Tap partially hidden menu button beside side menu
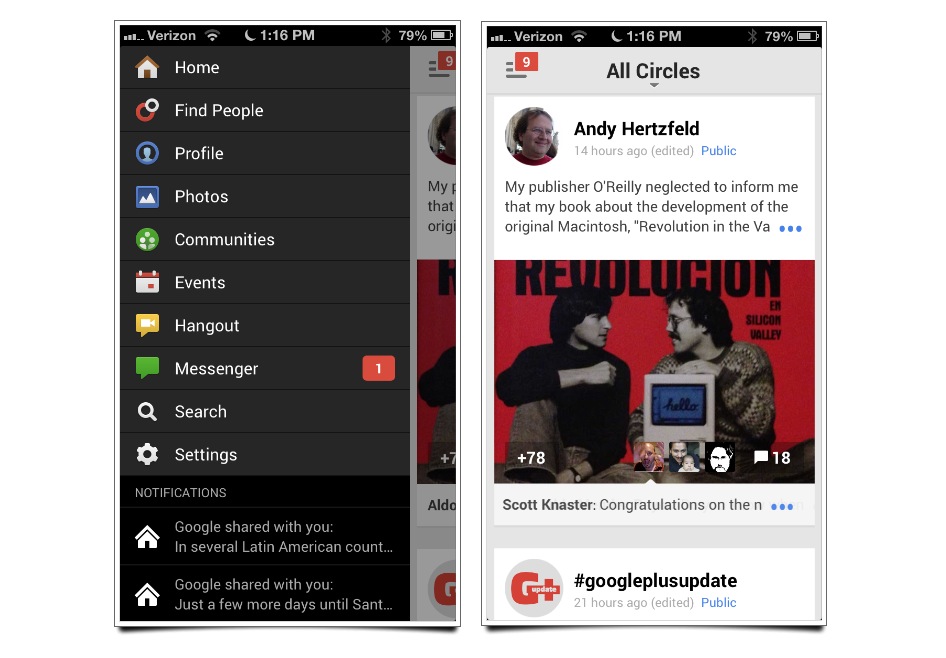 tap(441, 65)
